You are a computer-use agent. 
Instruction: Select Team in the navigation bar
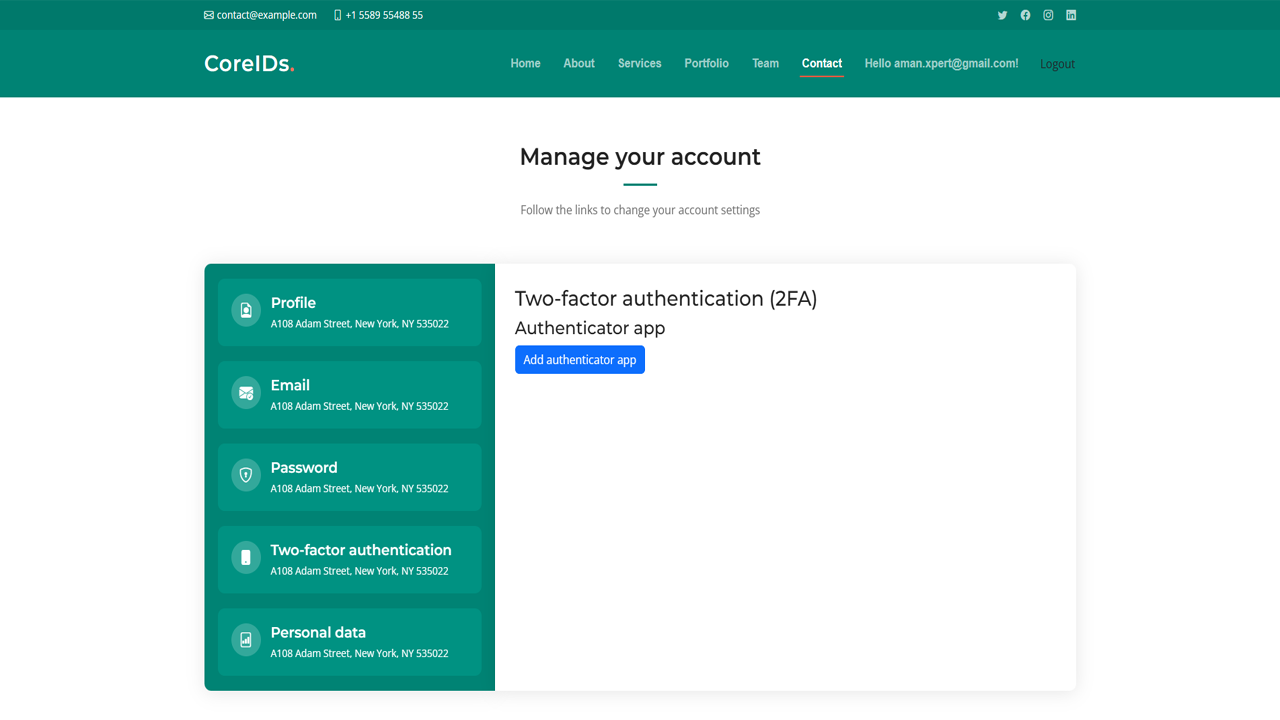(x=765, y=63)
